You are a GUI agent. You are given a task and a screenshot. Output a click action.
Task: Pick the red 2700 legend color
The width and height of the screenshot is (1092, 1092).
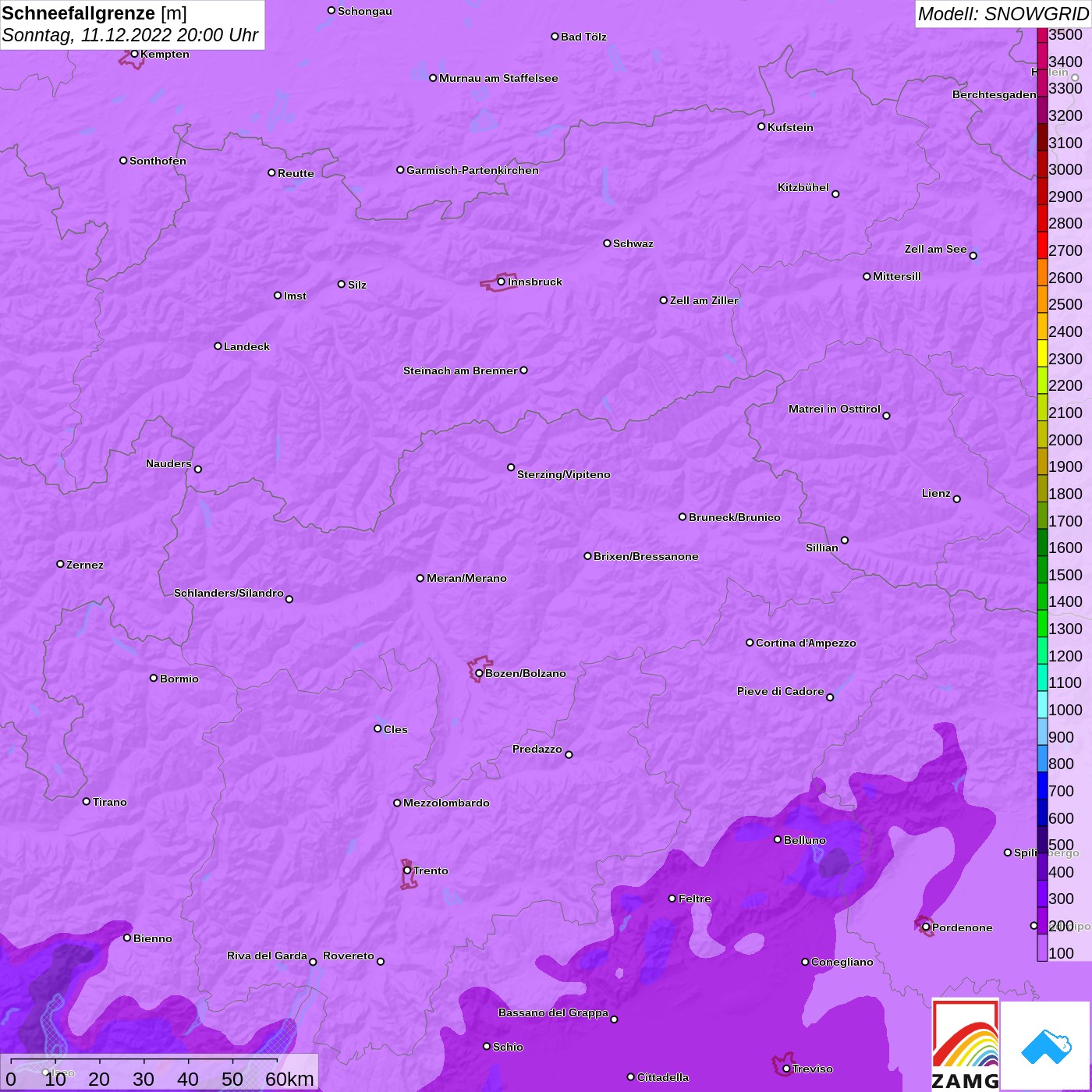[1042, 245]
